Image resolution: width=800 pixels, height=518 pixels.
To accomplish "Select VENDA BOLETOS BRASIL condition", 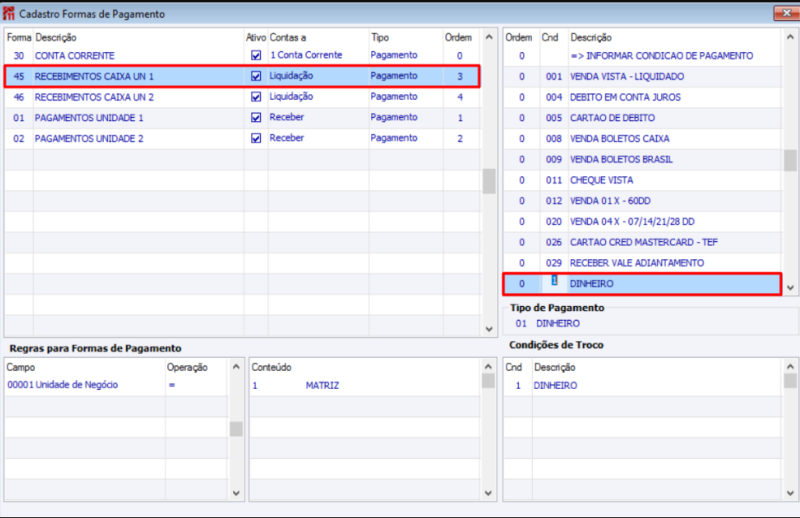I will pos(642,159).
